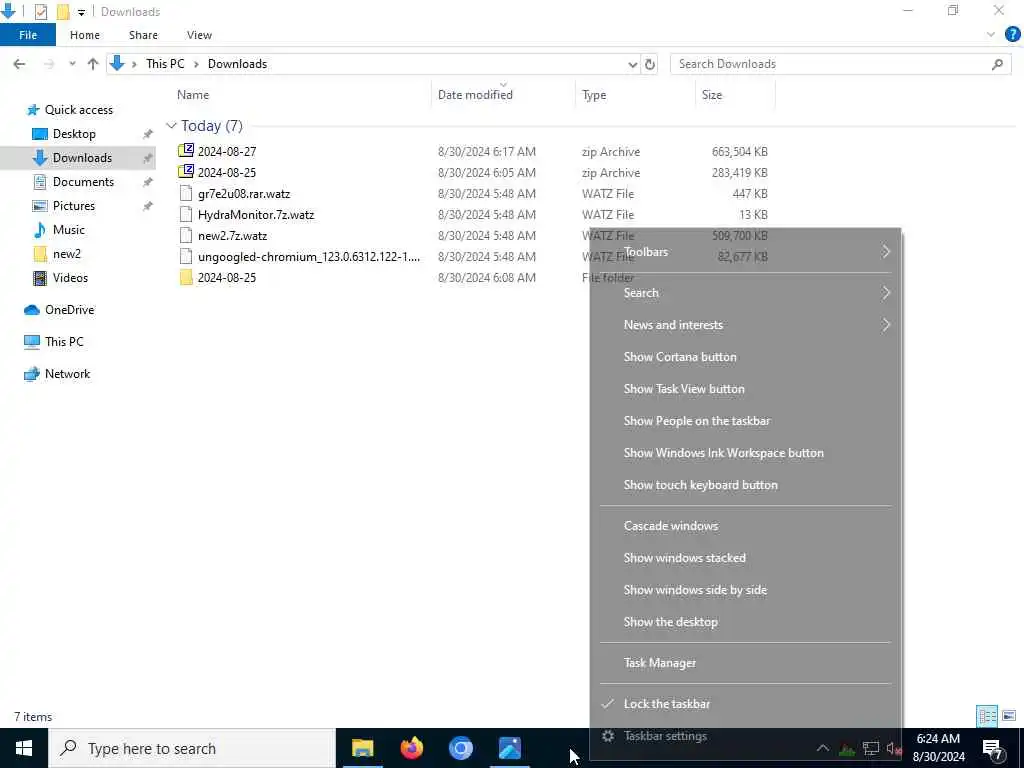Select This PC in navigation pane

[64, 342]
